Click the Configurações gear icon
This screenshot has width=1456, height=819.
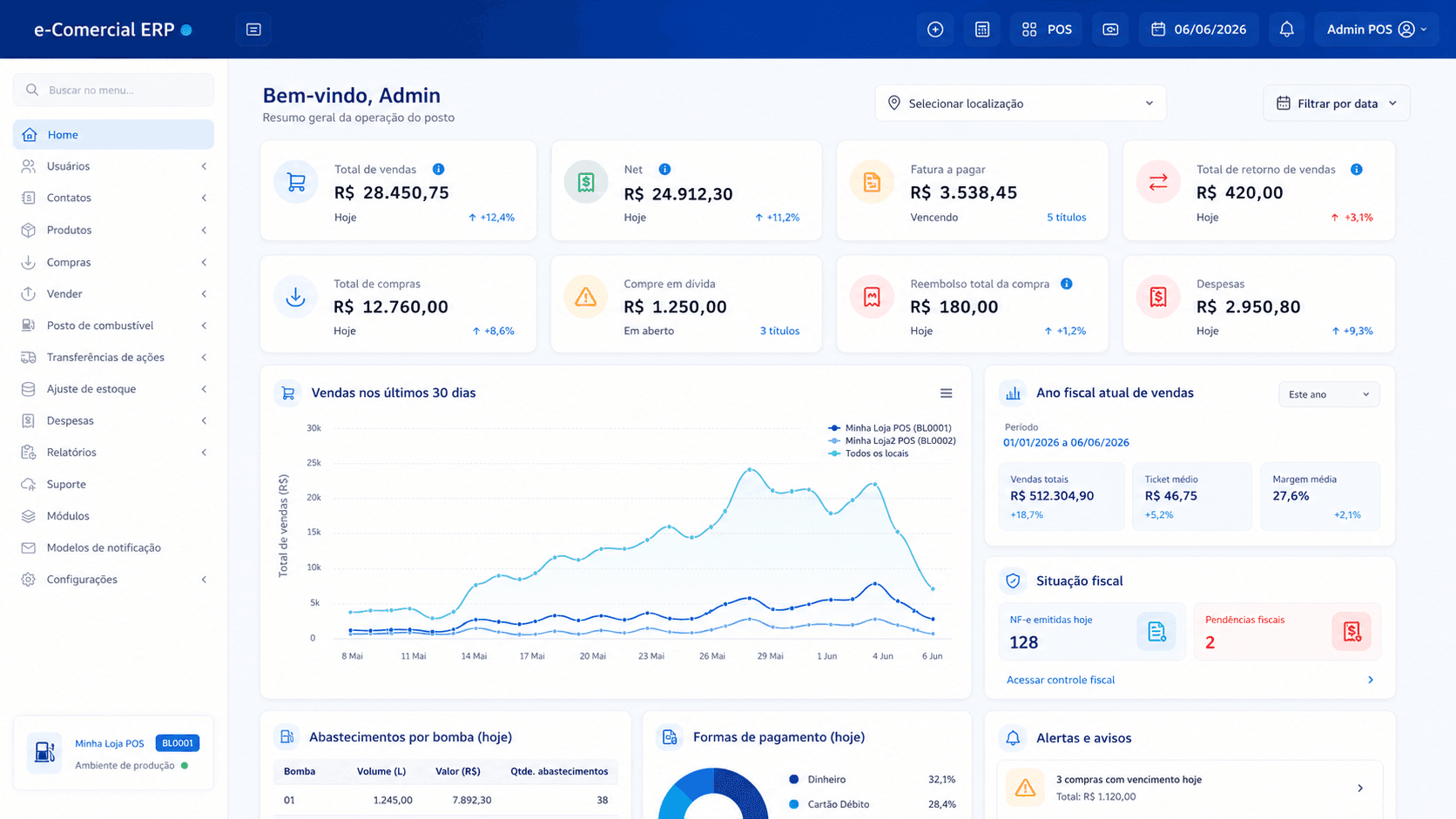(x=29, y=580)
